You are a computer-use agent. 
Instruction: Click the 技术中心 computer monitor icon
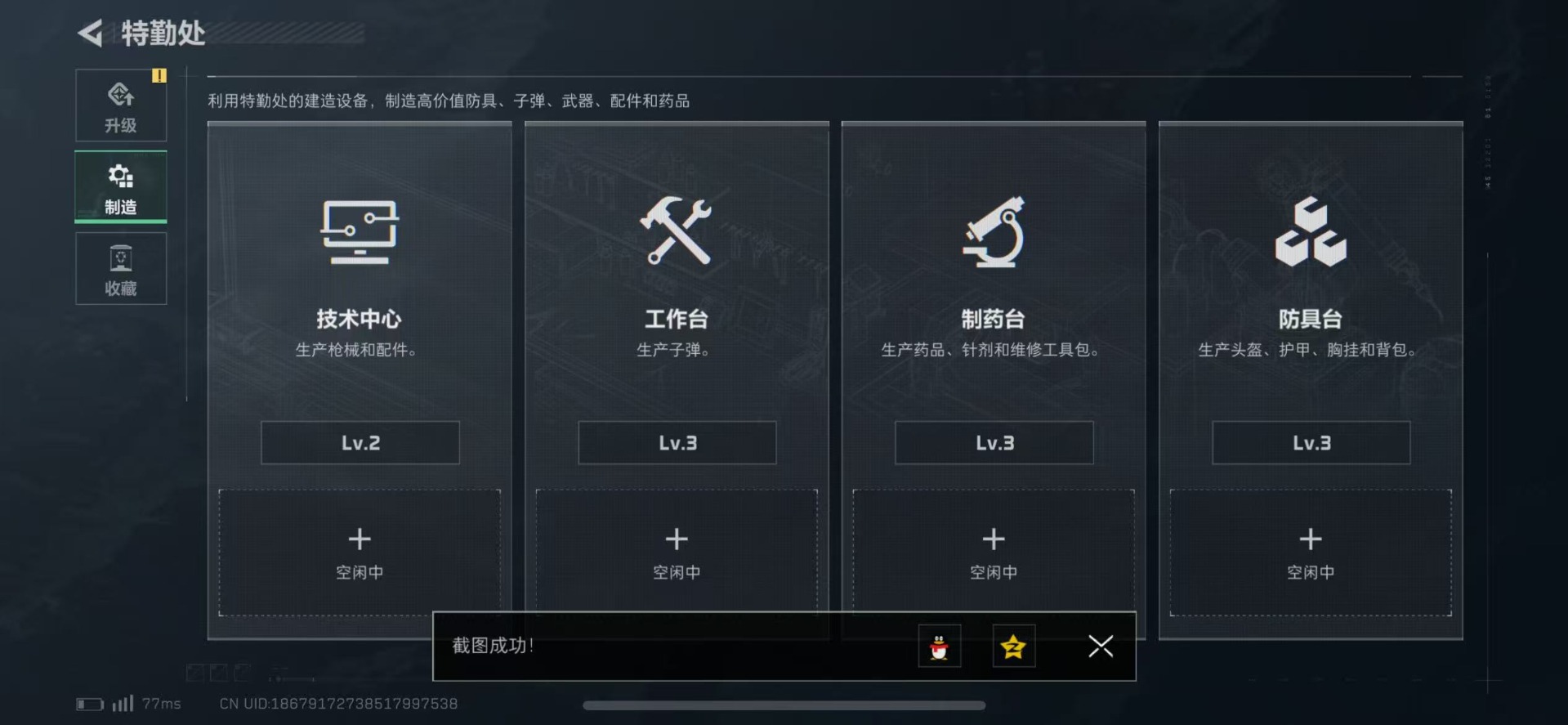pyautogui.click(x=360, y=231)
